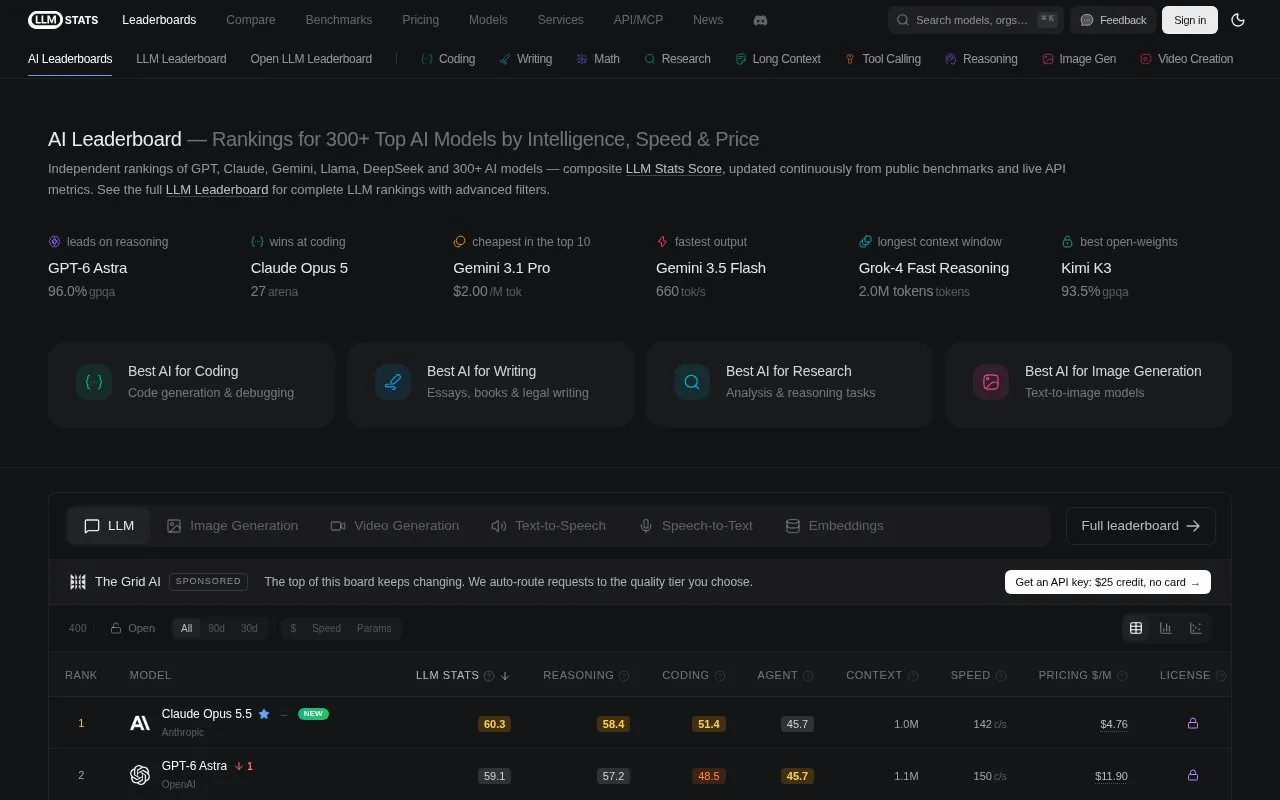
Task: Switch to the Text-to-Speech tab
Action: click(548, 526)
